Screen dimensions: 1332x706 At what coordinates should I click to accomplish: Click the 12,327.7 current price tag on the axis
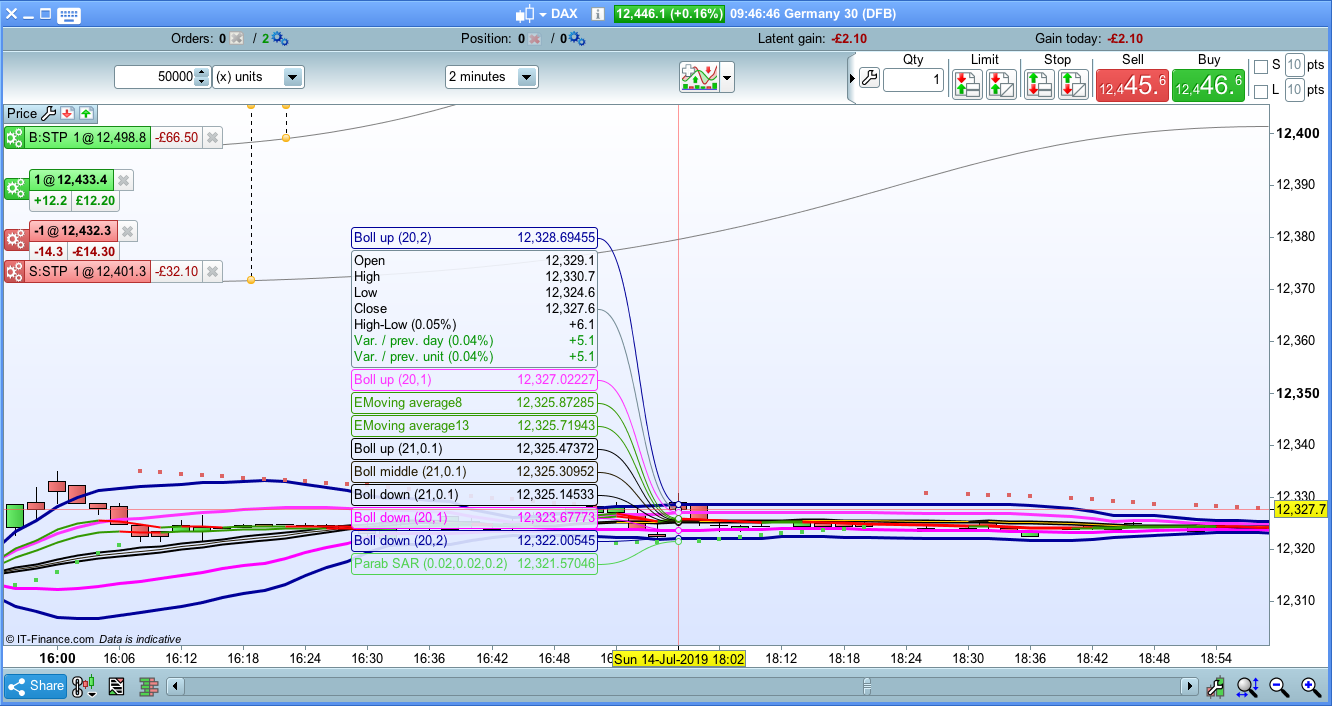(x=1301, y=510)
